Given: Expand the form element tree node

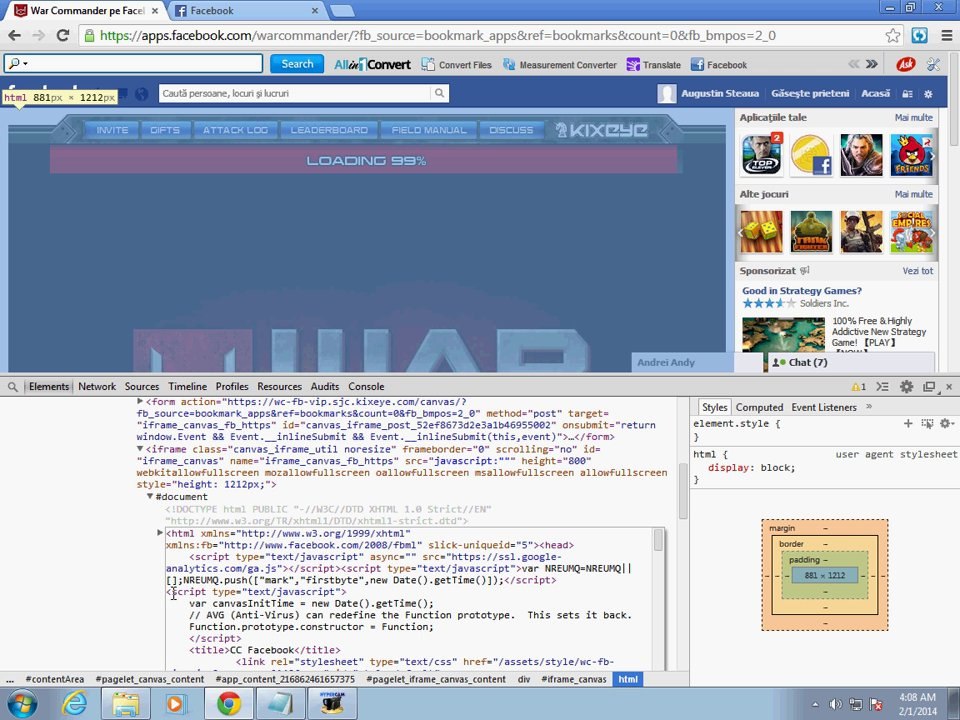Looking at the screenshot, I should point(140,402).
